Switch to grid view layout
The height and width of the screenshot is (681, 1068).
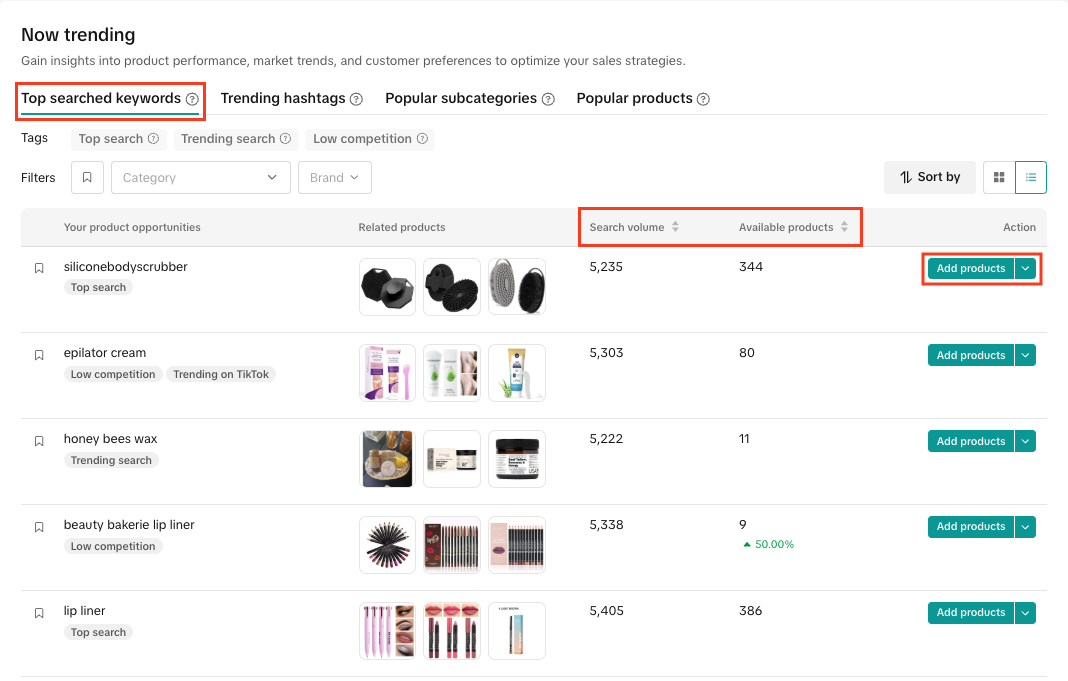999,178
